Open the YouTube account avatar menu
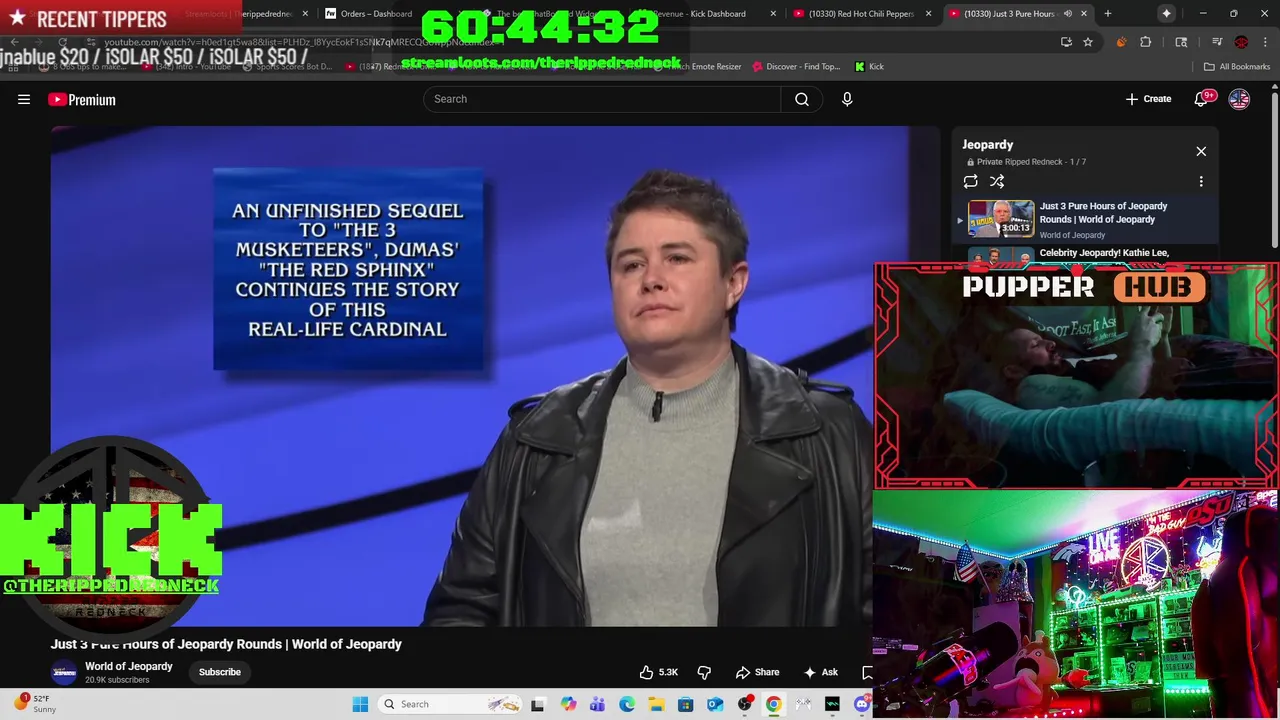The height and width of the screenshot is (720, 1280). (1239, 99)
